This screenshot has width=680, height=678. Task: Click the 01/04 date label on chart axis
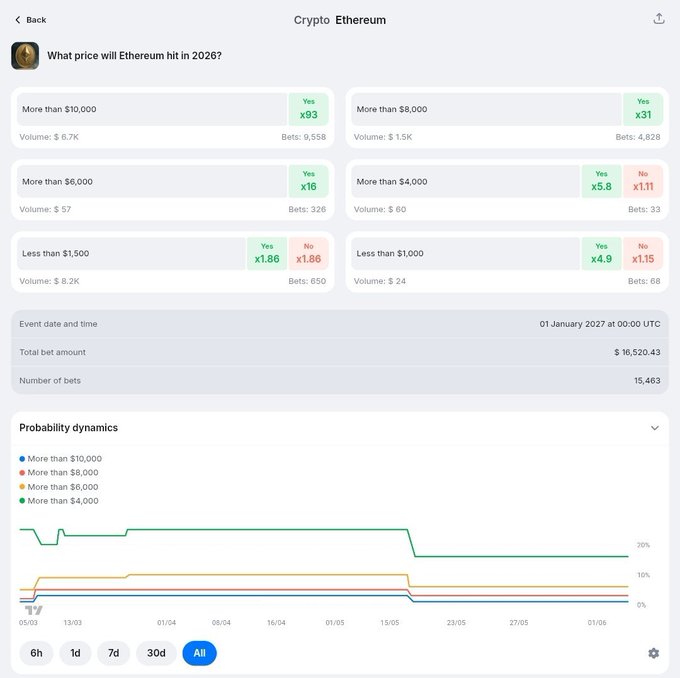pos(167,622)
